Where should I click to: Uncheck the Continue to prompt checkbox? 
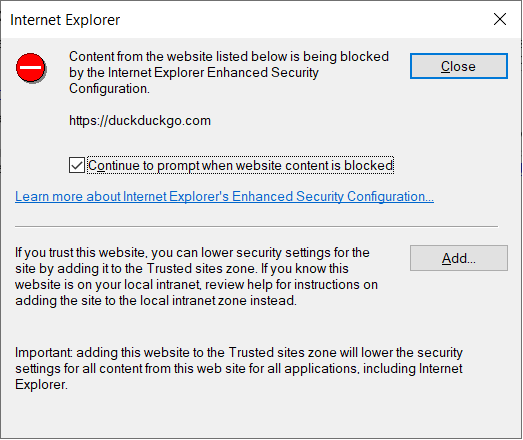77,165
